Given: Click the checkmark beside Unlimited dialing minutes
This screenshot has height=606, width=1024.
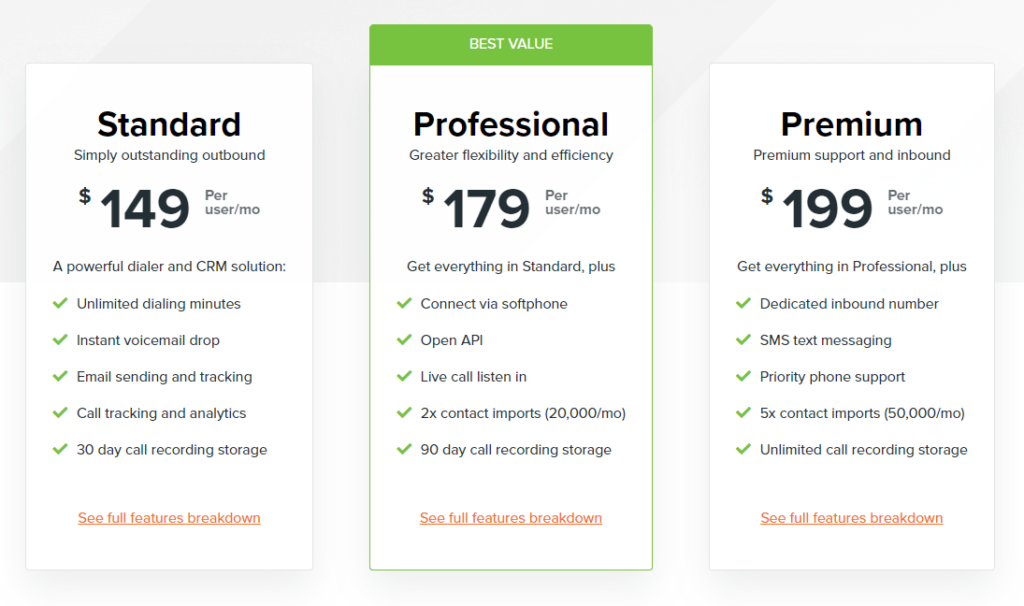Looking at the screenshot, I should 60,303.
